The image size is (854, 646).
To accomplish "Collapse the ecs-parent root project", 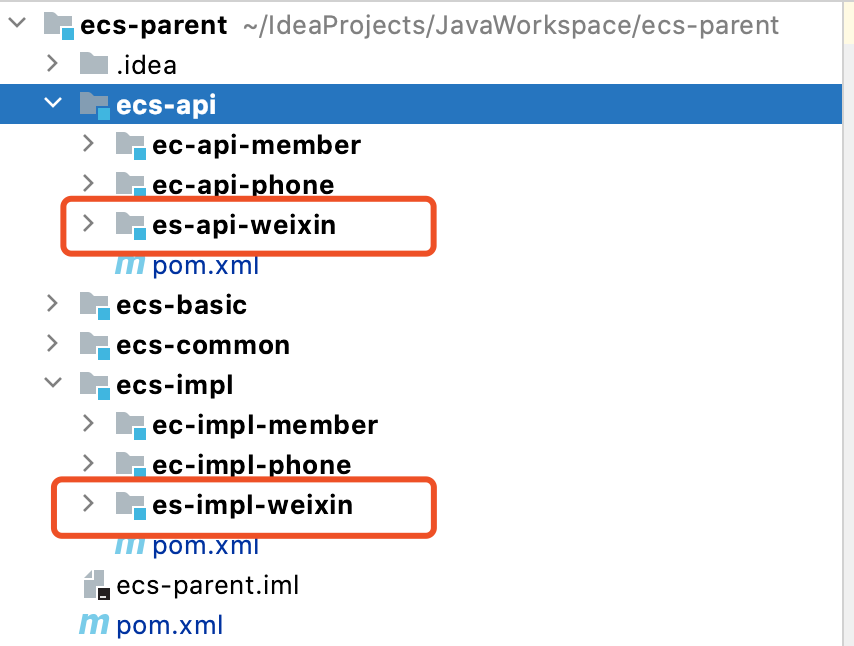I will 17,24.
